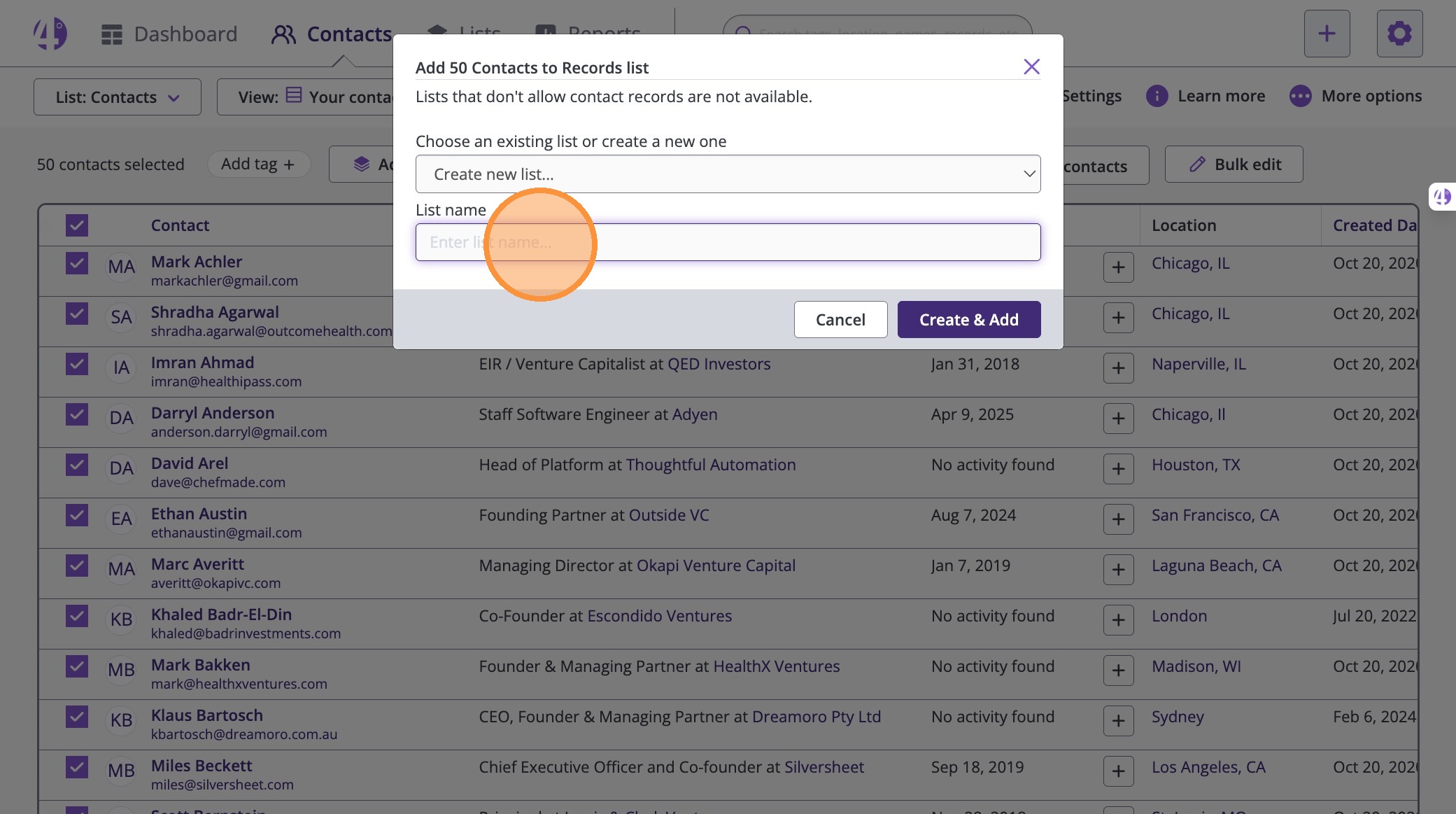The image size is (1456, 814).
Task: Uncheck Imran Ahmad's row checkbox
Action: [x=77, y=364]
